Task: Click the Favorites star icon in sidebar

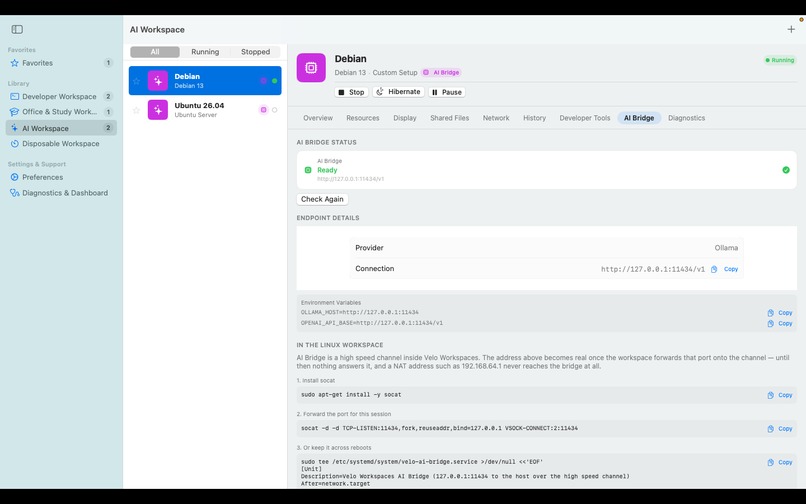Action: click(14, 63)
